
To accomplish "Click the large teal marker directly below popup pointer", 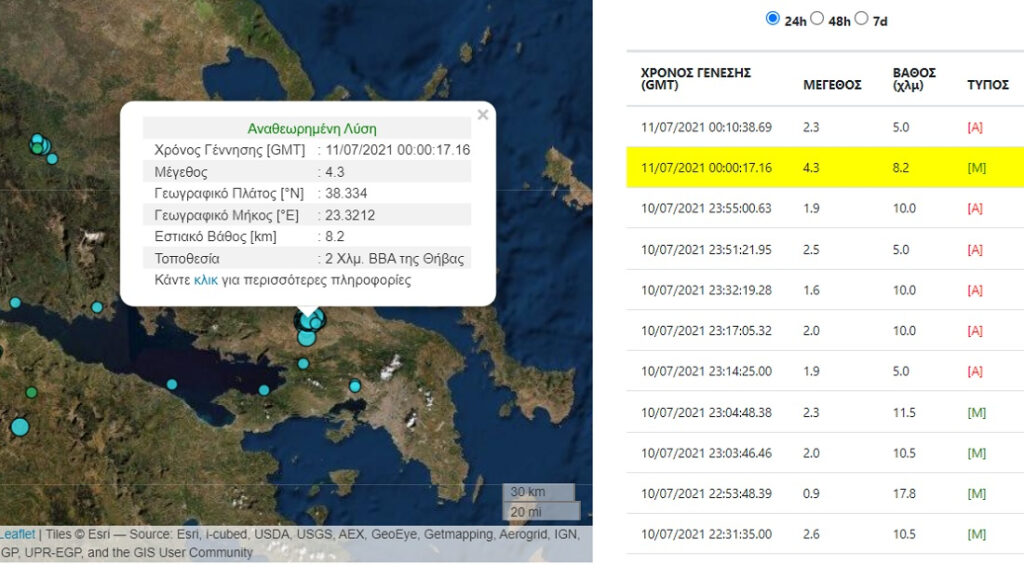I will [307, 338].
